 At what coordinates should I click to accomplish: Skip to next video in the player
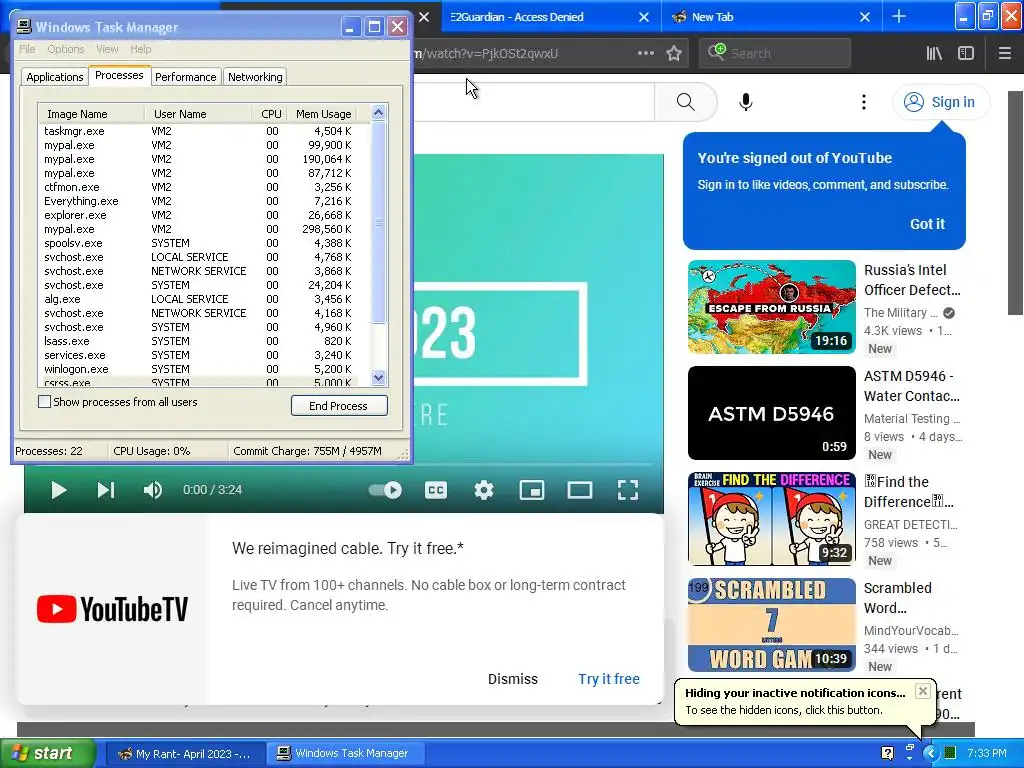[106, 490]
